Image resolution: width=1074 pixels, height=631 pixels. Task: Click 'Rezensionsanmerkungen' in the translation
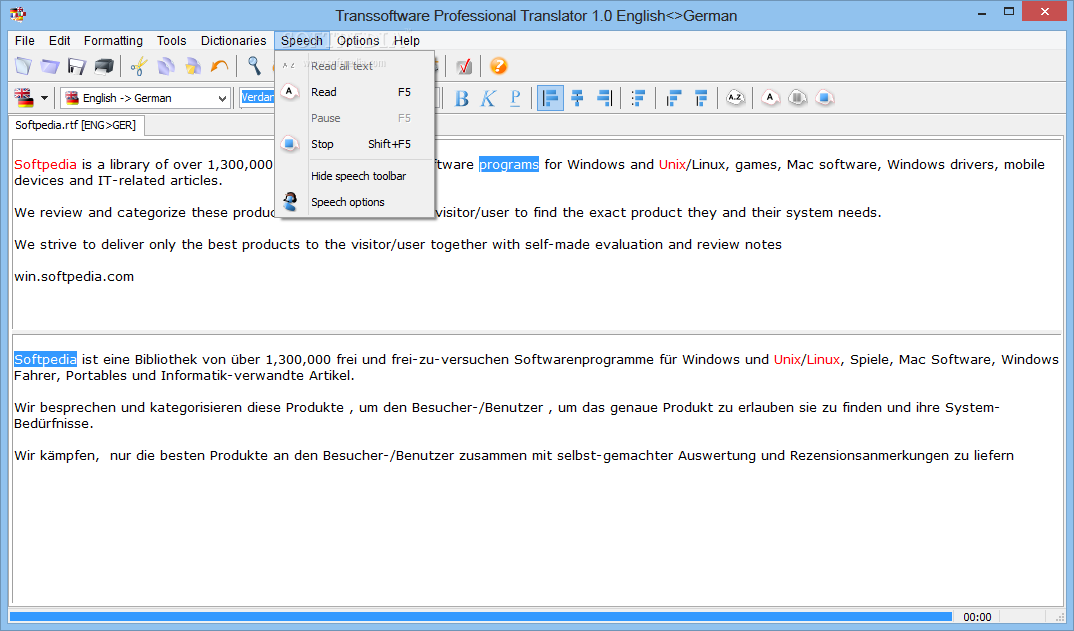click(x=869, y=456)
